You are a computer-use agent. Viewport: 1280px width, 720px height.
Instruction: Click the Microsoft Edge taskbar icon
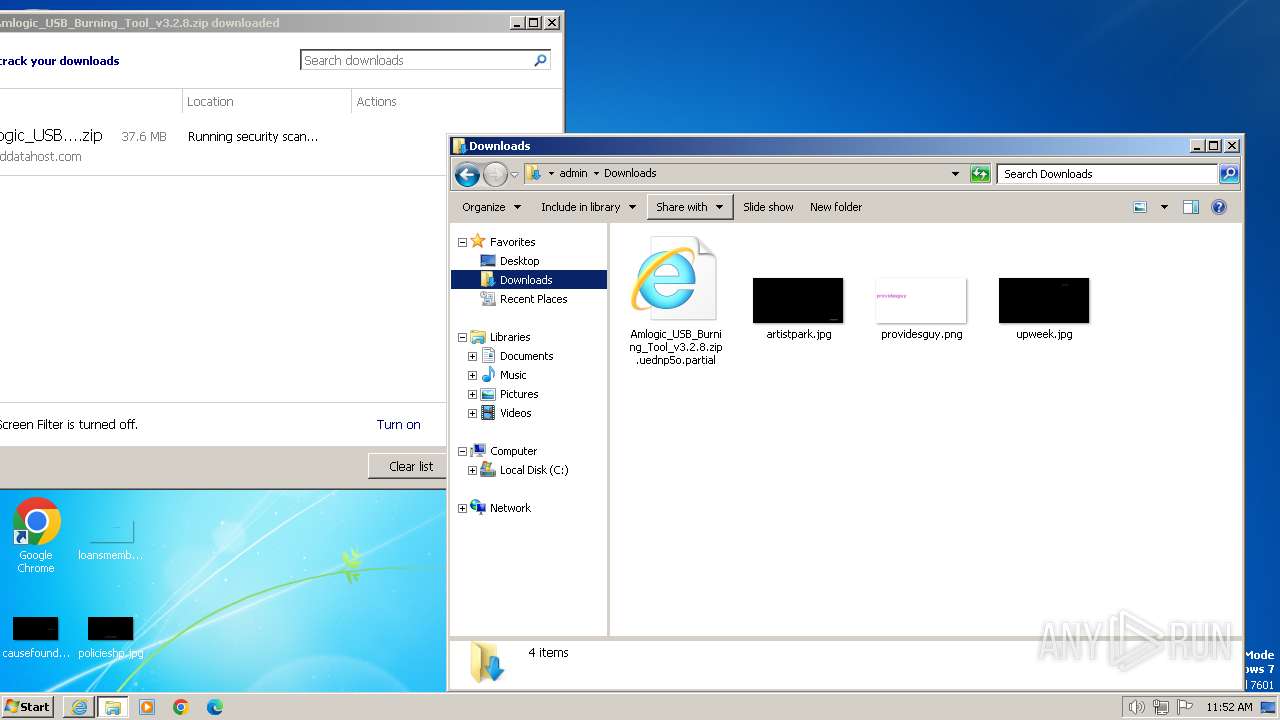[215, 707]
